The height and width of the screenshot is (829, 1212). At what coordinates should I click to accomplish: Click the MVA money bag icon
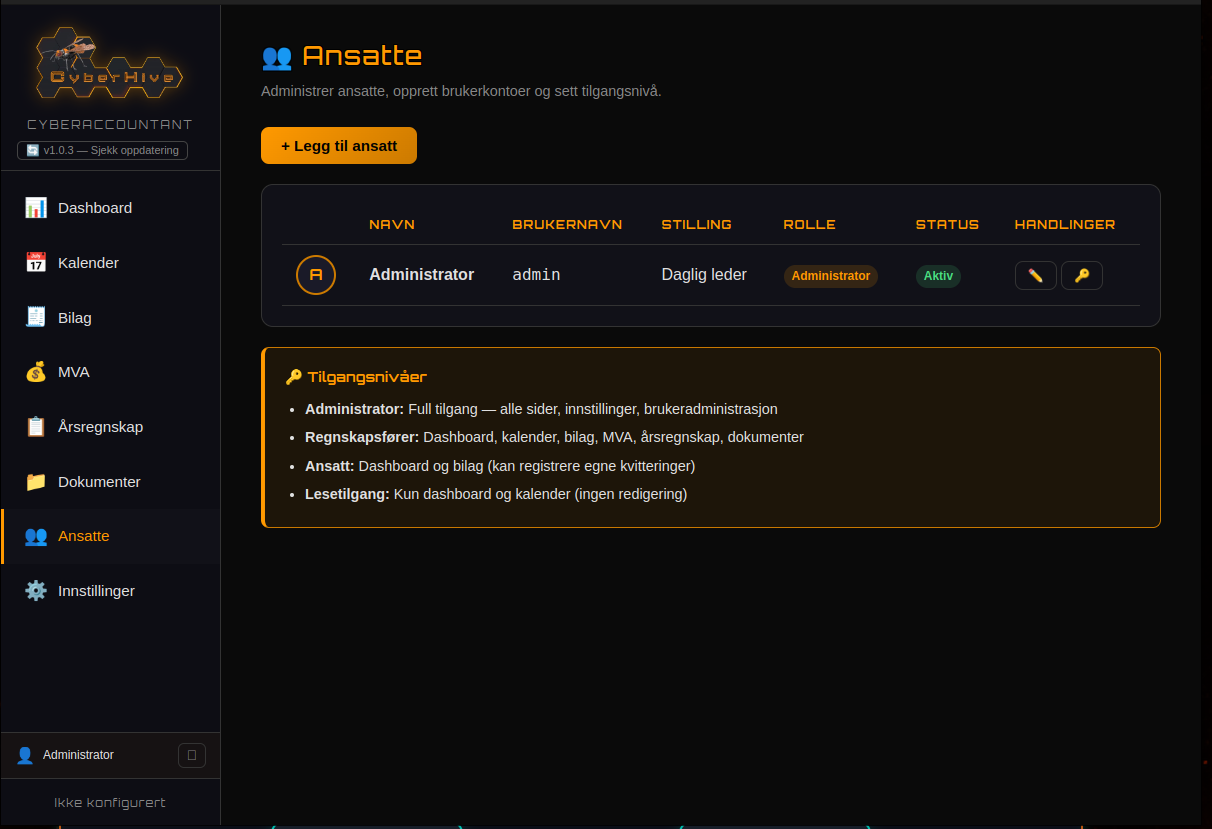click(36, 372)
